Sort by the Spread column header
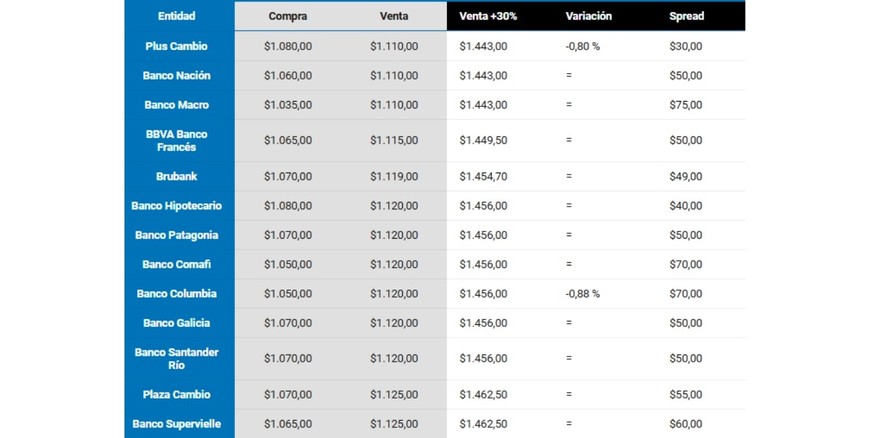The height and width of the screenshot is (438, 870). [x=686, y=16]
